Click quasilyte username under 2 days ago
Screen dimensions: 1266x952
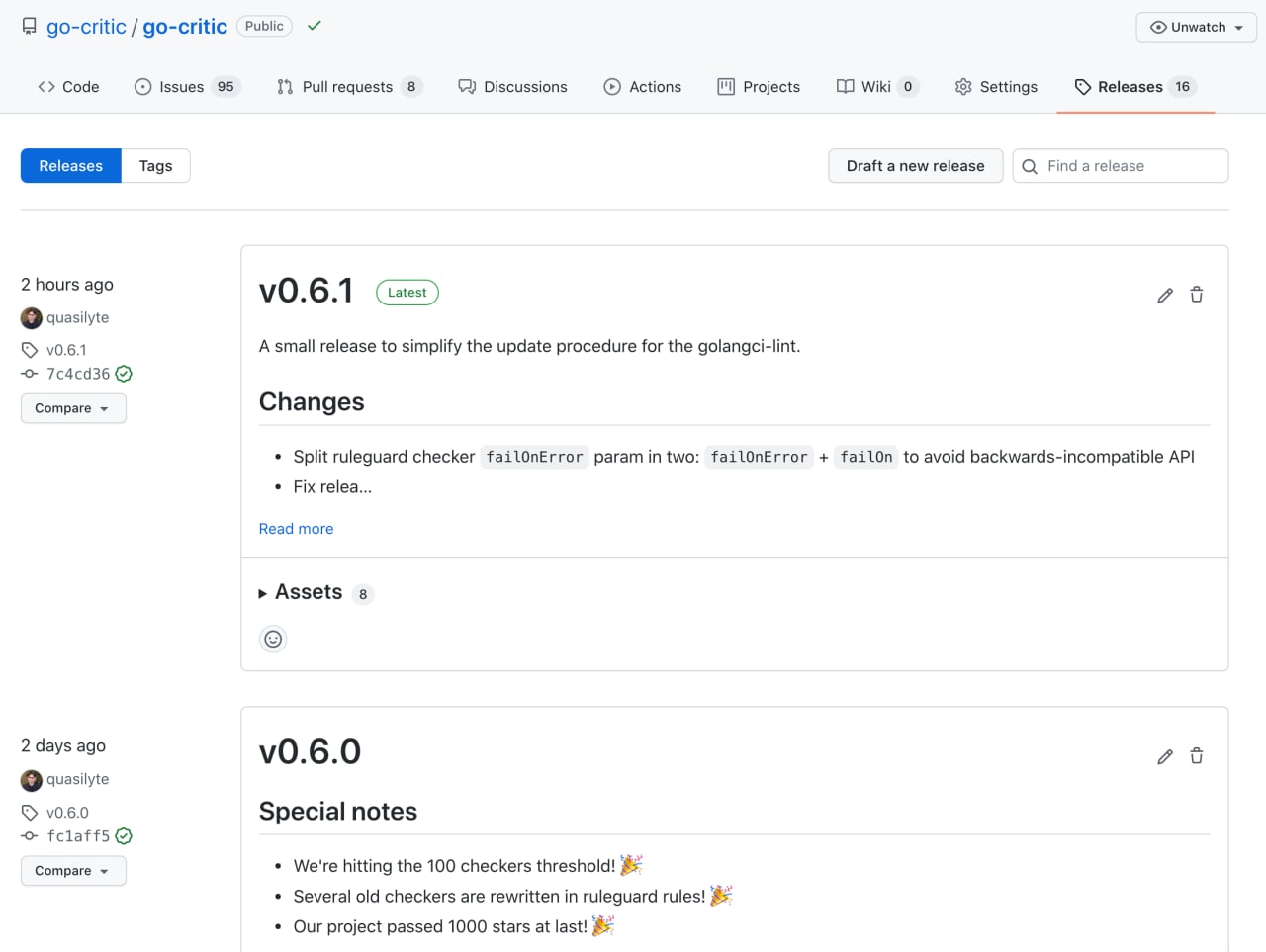point(77,780)
